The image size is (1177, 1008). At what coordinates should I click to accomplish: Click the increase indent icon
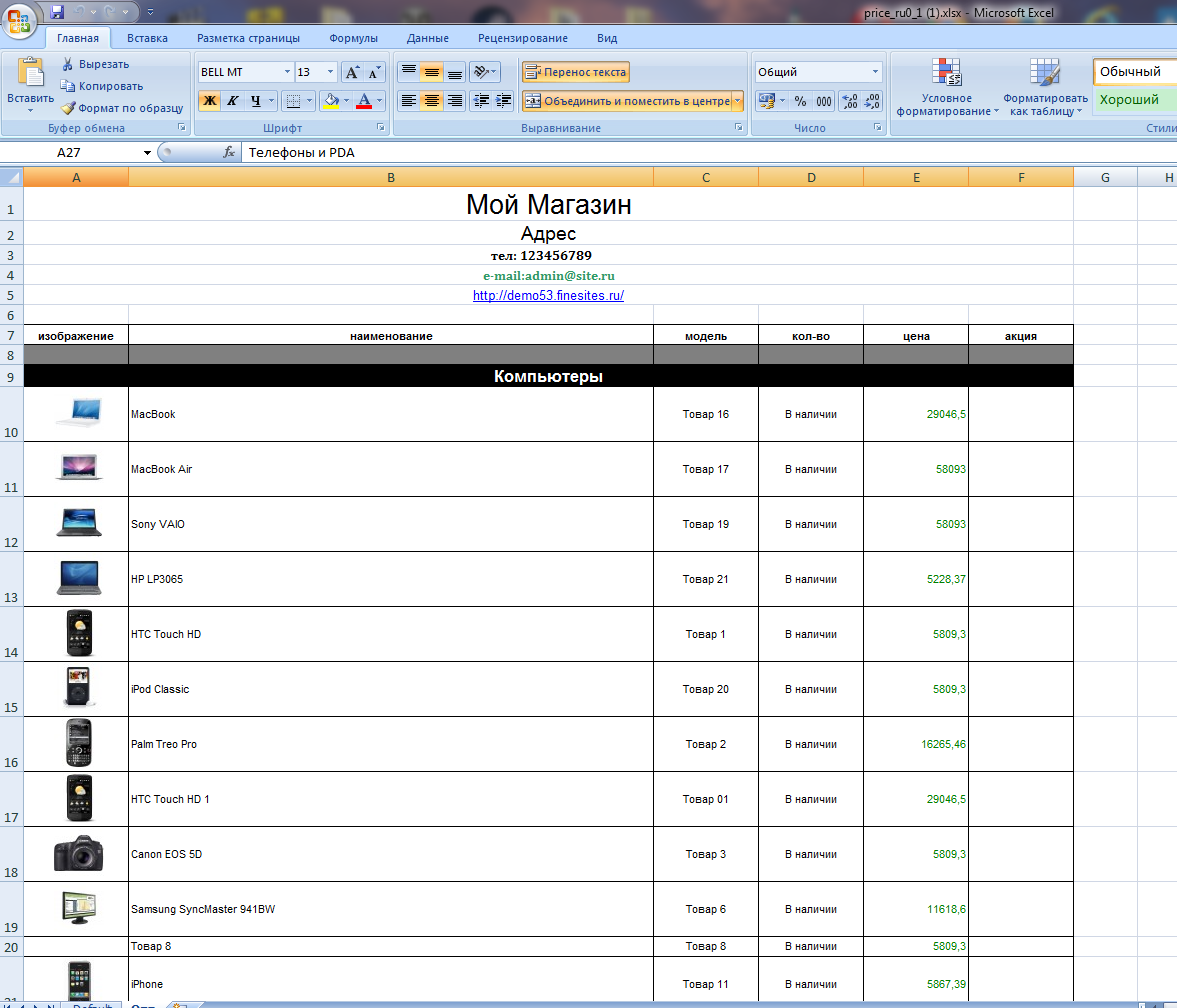point(503,101)
